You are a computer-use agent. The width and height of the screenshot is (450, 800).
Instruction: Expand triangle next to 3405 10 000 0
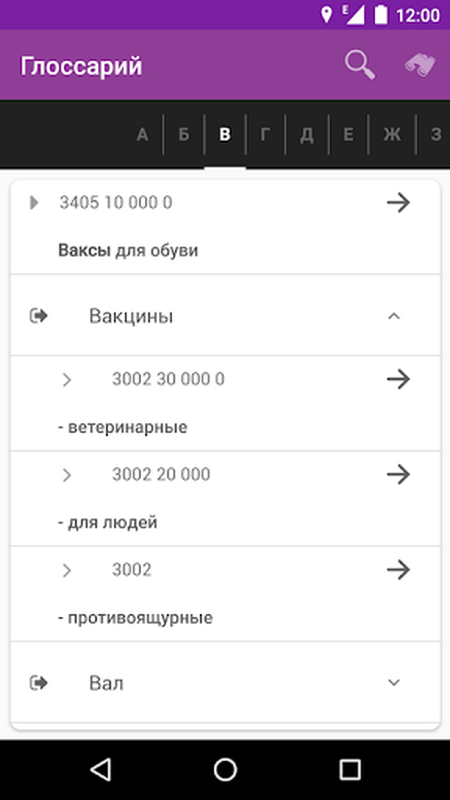pyautogui.click(x=34, y=203)
